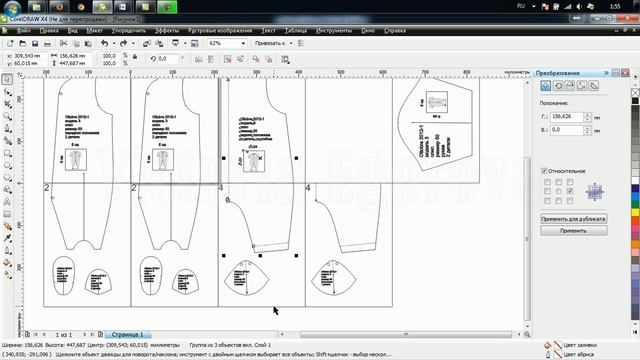640x360 pixels.
Task: Click the Export icon
Action: tap(160, 43)
